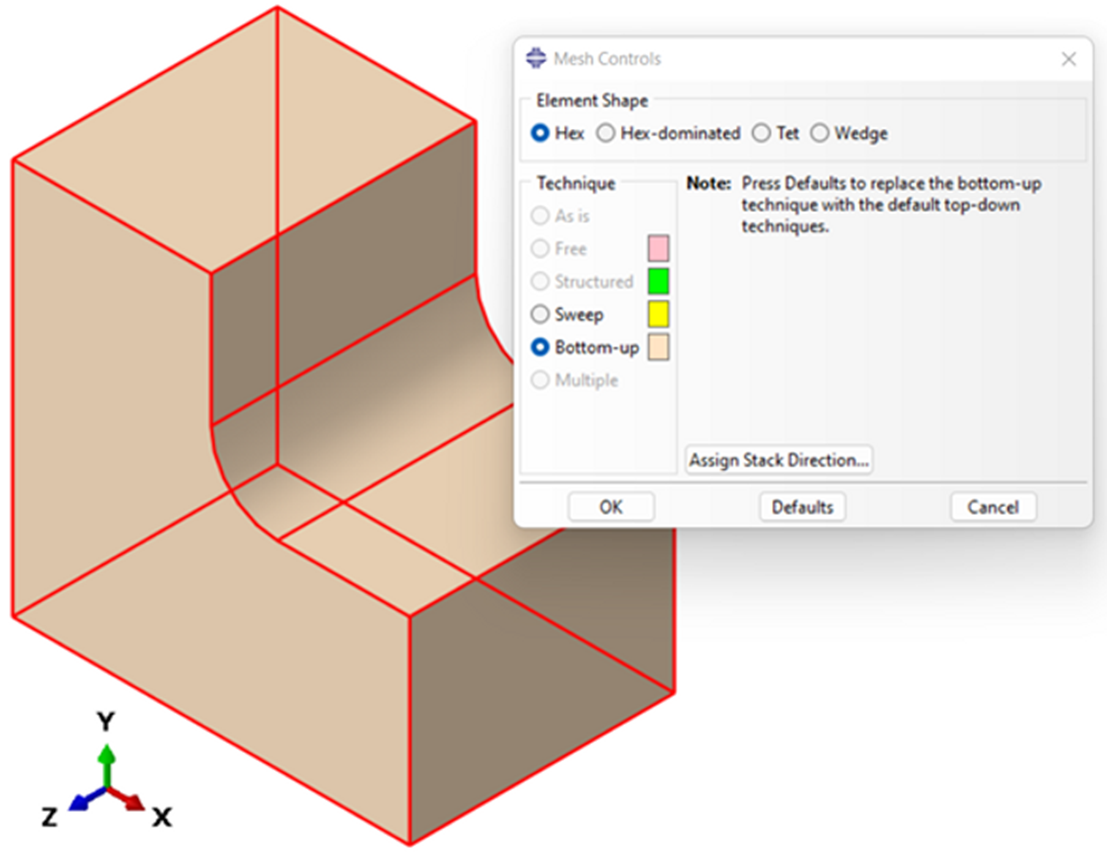Cancel the Mesh Controls dialog

(x=992, y=507)
